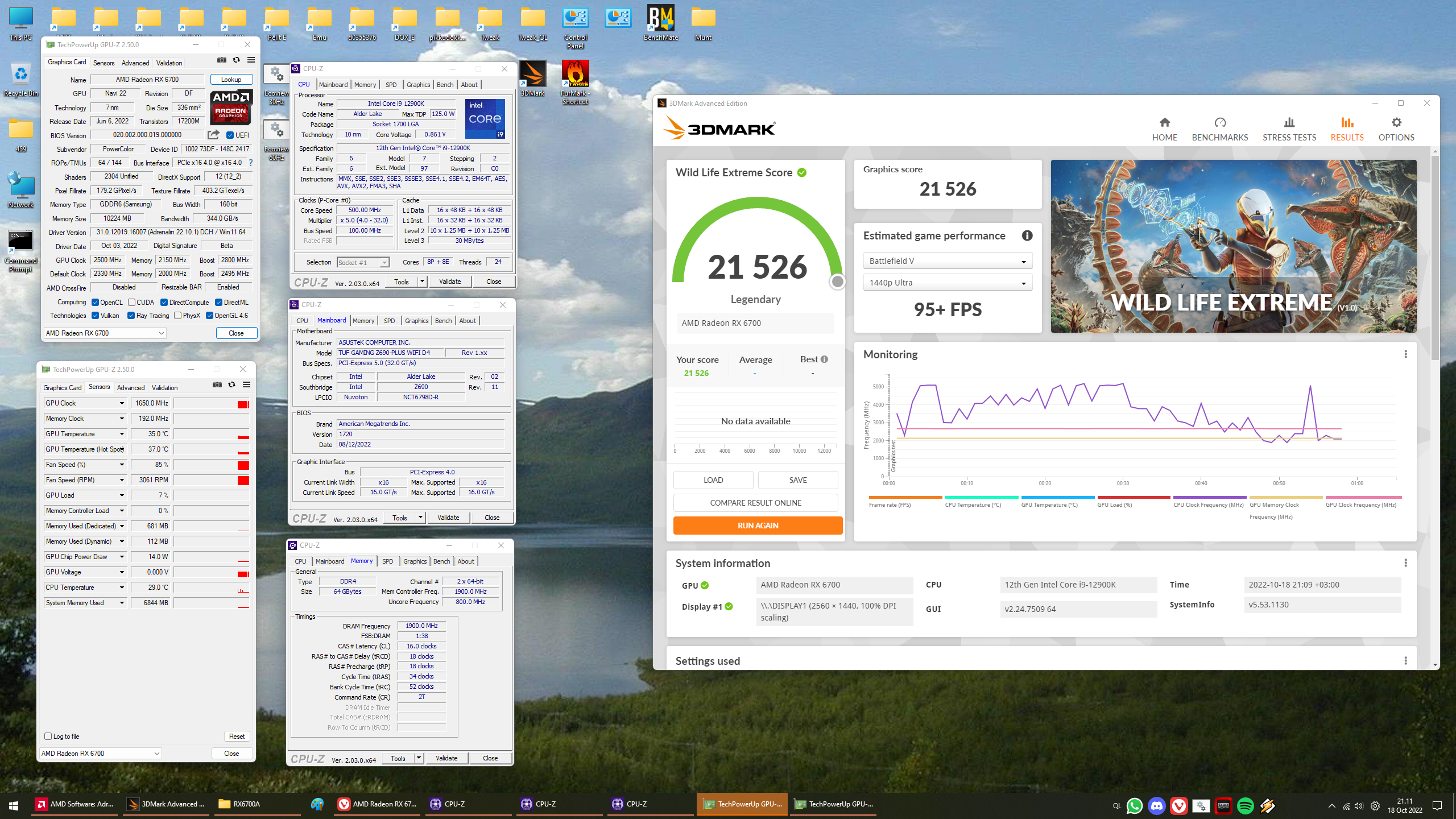Click Bus Interface question mark in GPU-Z
This screenshot has height=819, width=1456.
251,163
